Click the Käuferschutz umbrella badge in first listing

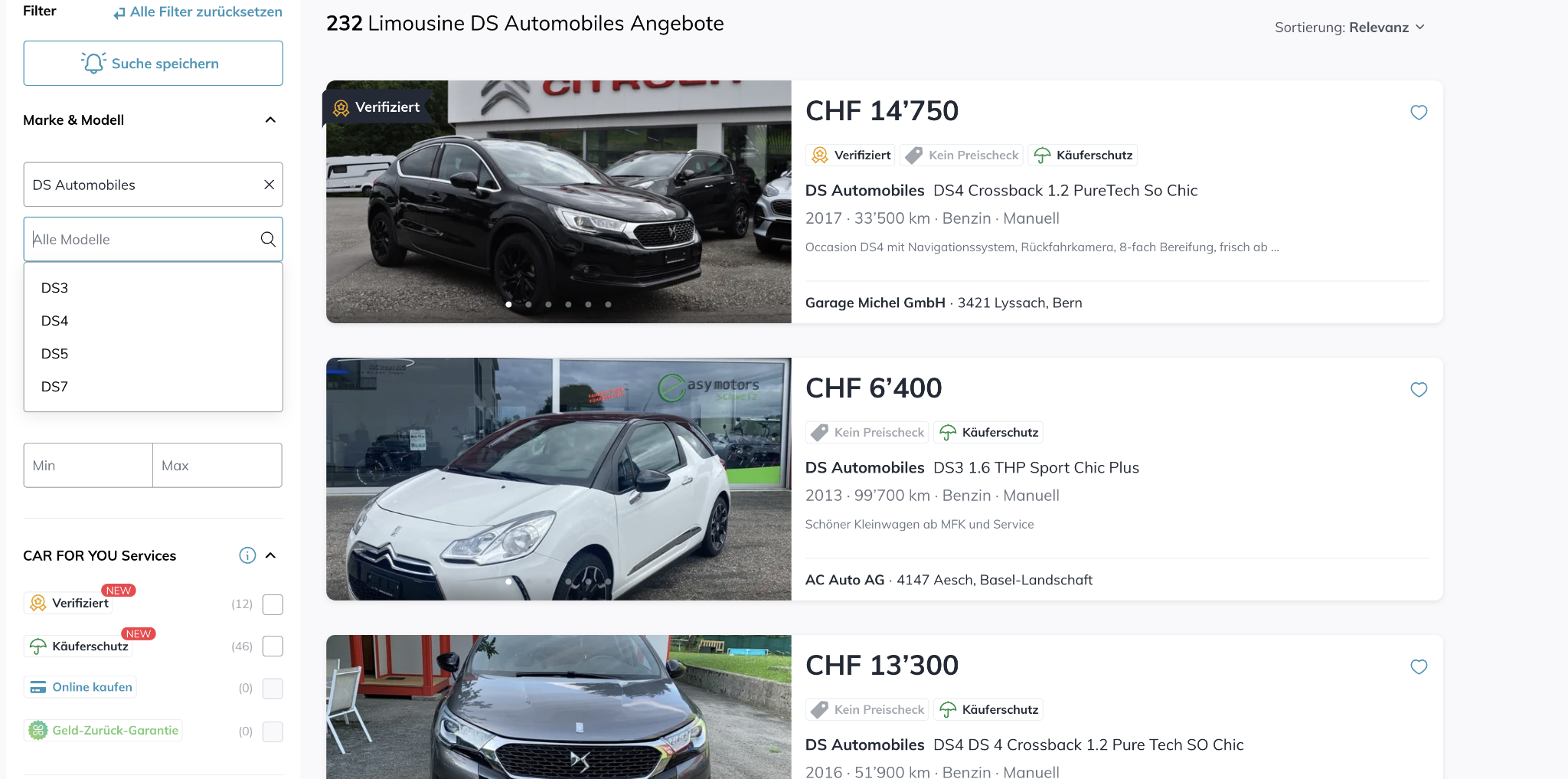point(1083,155)
